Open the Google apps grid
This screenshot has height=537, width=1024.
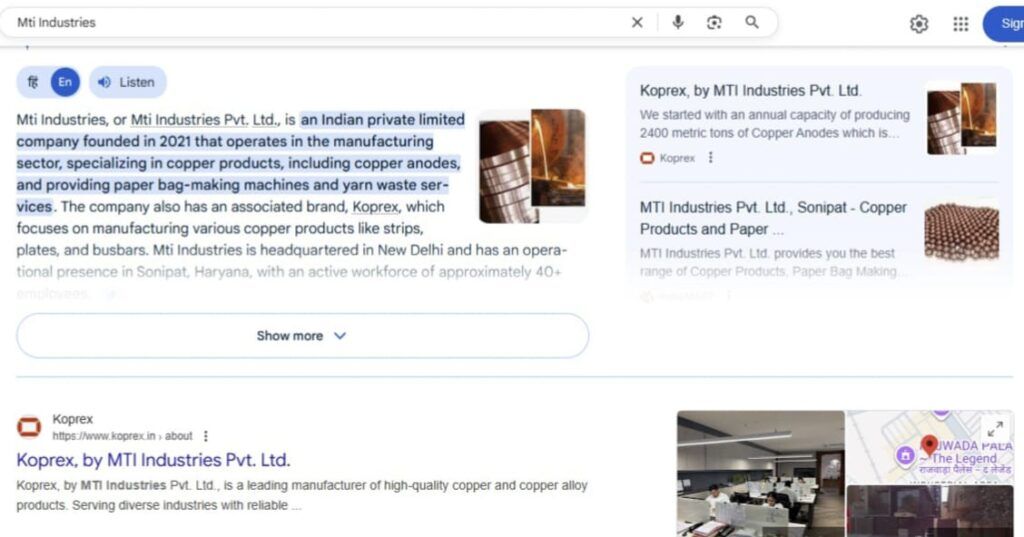pyautogui.click(x=961, y=24)
